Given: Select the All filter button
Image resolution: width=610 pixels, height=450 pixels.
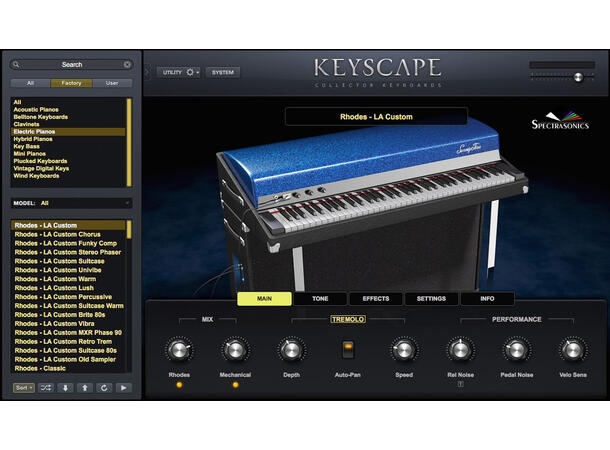Looking at the screenshot, I should pyautogui.click(x=30, y=83).
